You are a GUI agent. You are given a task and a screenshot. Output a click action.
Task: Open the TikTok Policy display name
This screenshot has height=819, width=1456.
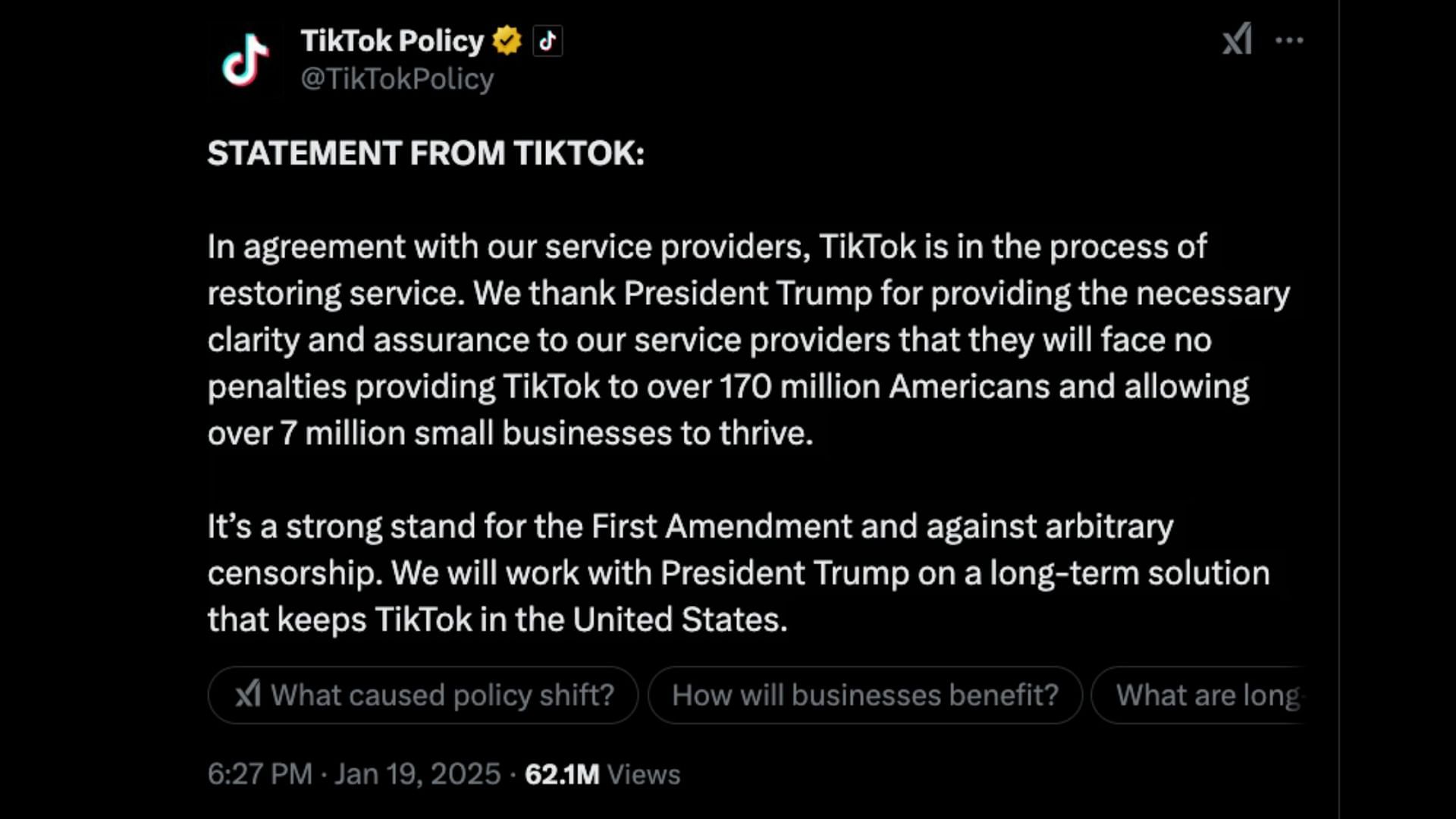point(392,41)
